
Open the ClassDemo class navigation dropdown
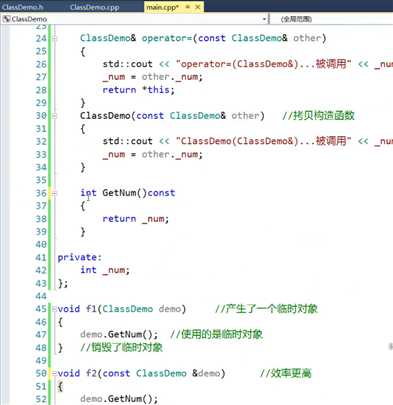coord(264,19)
